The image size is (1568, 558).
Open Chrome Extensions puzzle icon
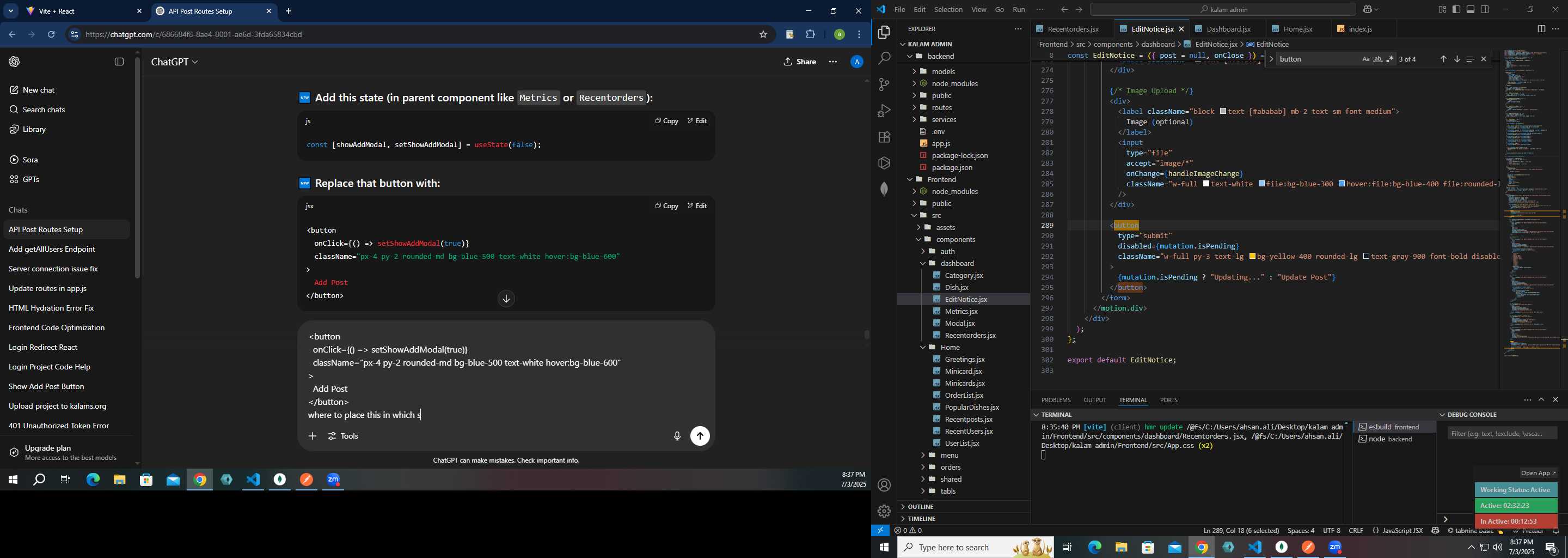click(x=810, y=35)
